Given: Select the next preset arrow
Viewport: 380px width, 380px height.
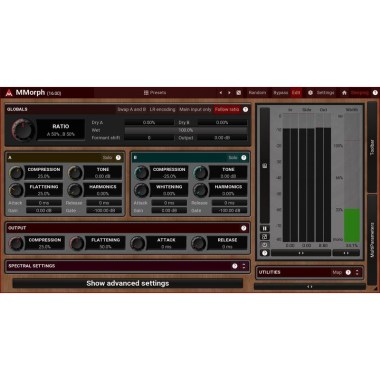Looking at the screenshot, I should [x=229, y=93].
